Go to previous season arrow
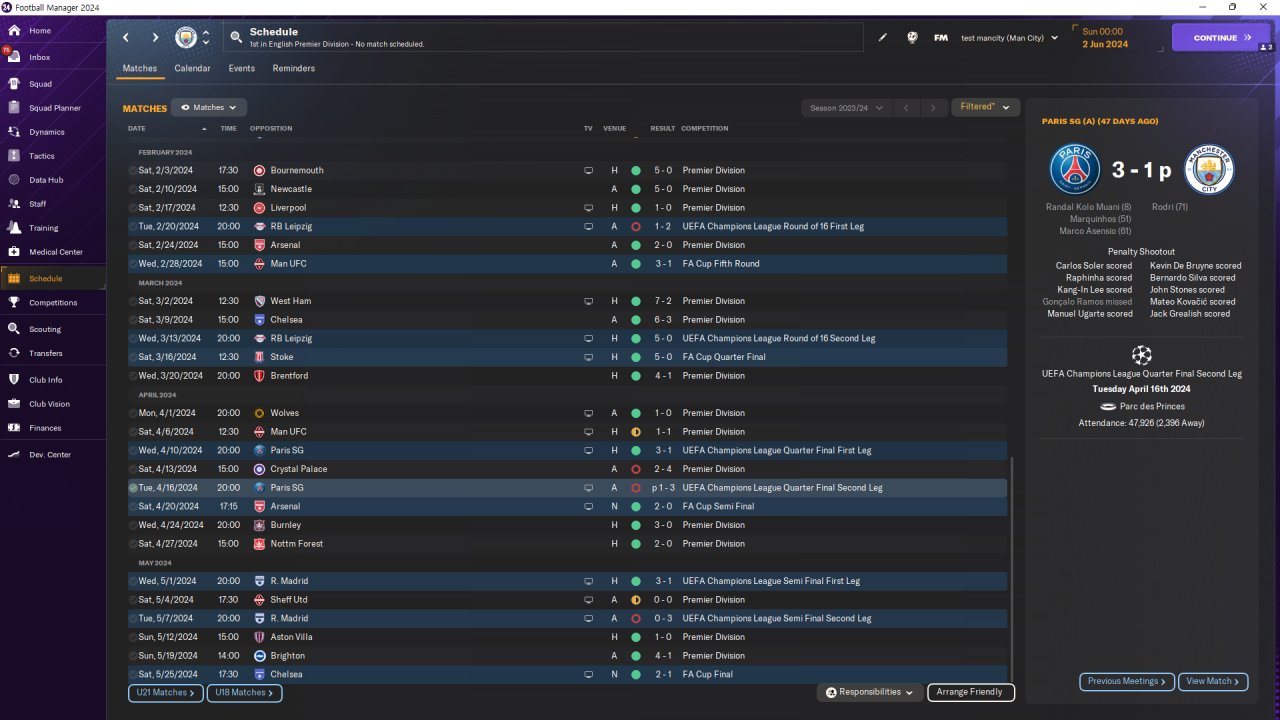Image resolution: width=1280 pixels, height=720 pixels. pos(906,108)
